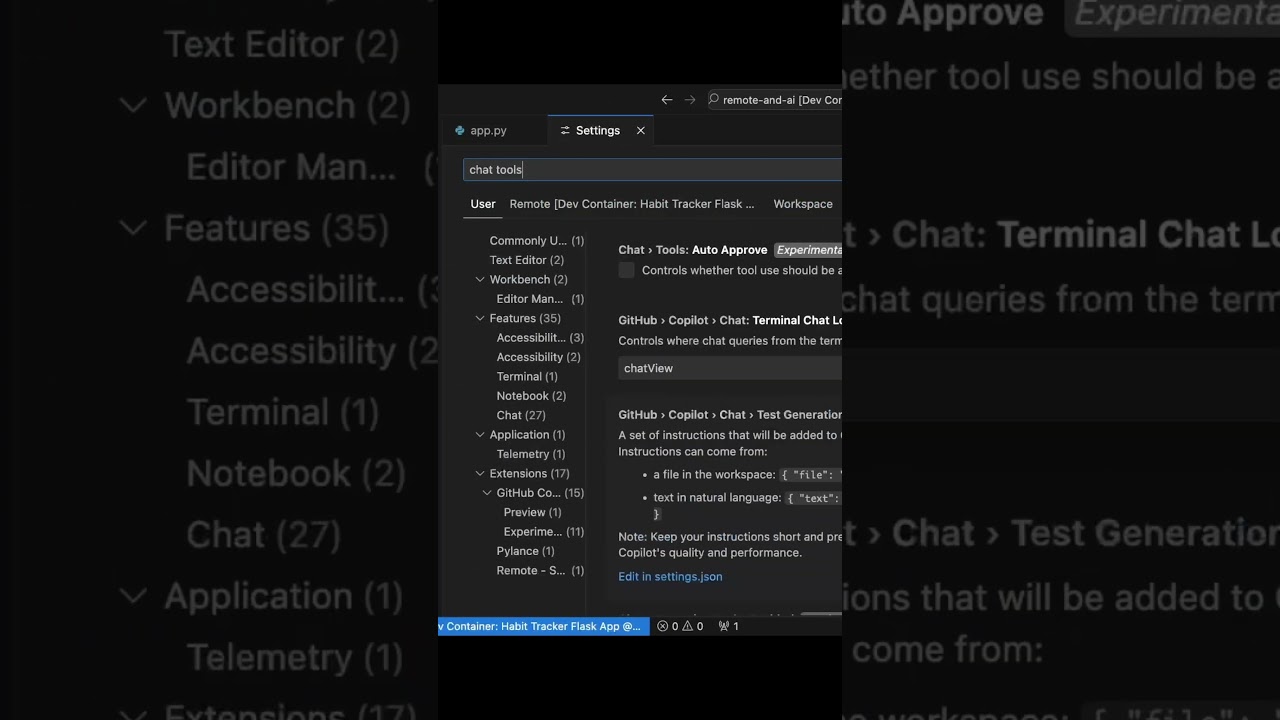Click Edit in settings.json link

(x=670, y=576)
